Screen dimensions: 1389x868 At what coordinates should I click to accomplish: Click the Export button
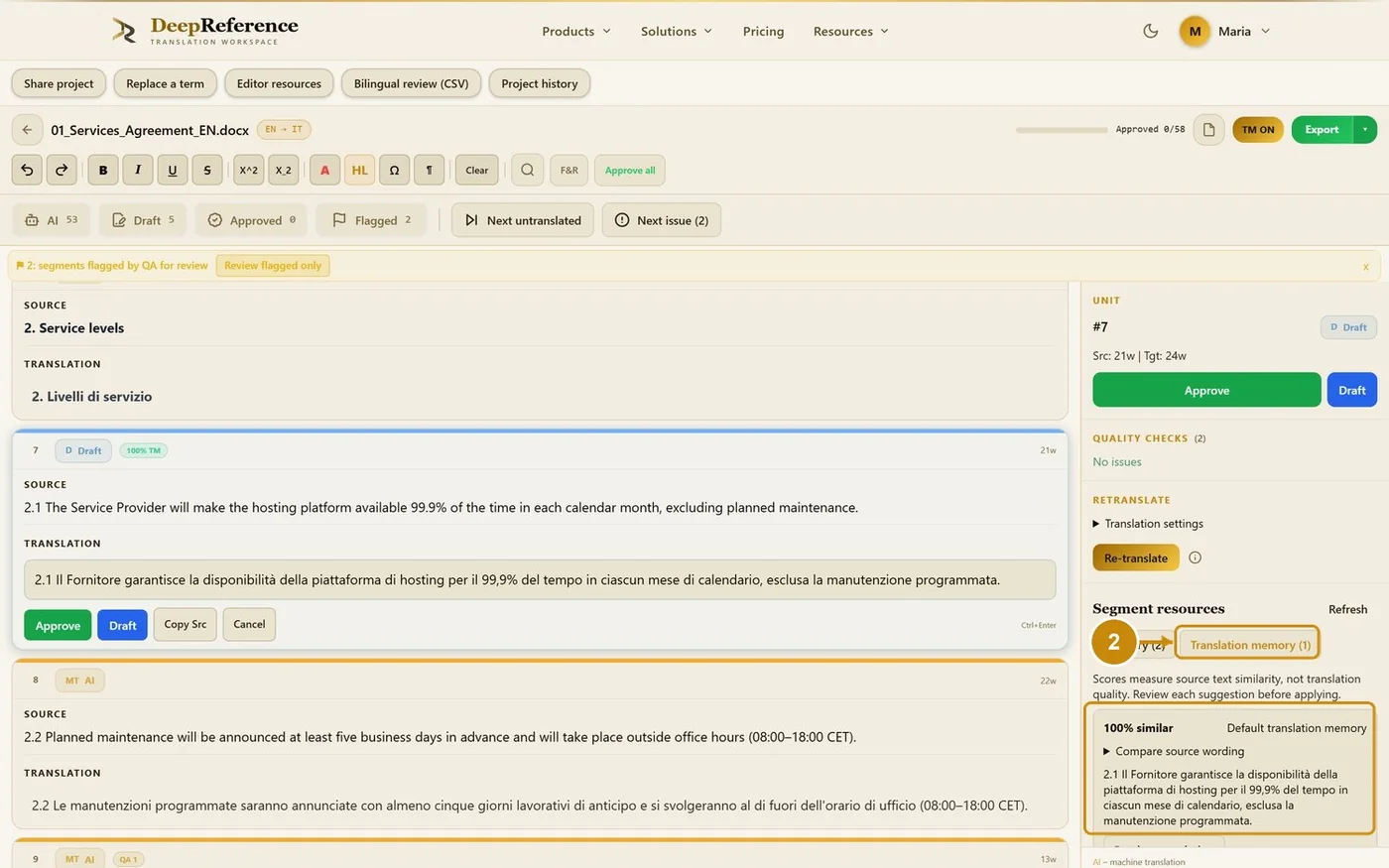1322,130
